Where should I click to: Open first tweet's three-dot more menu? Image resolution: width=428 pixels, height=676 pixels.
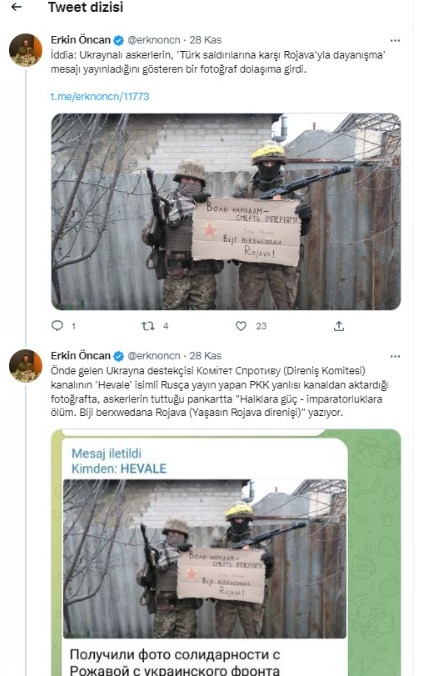coord(395,41)
